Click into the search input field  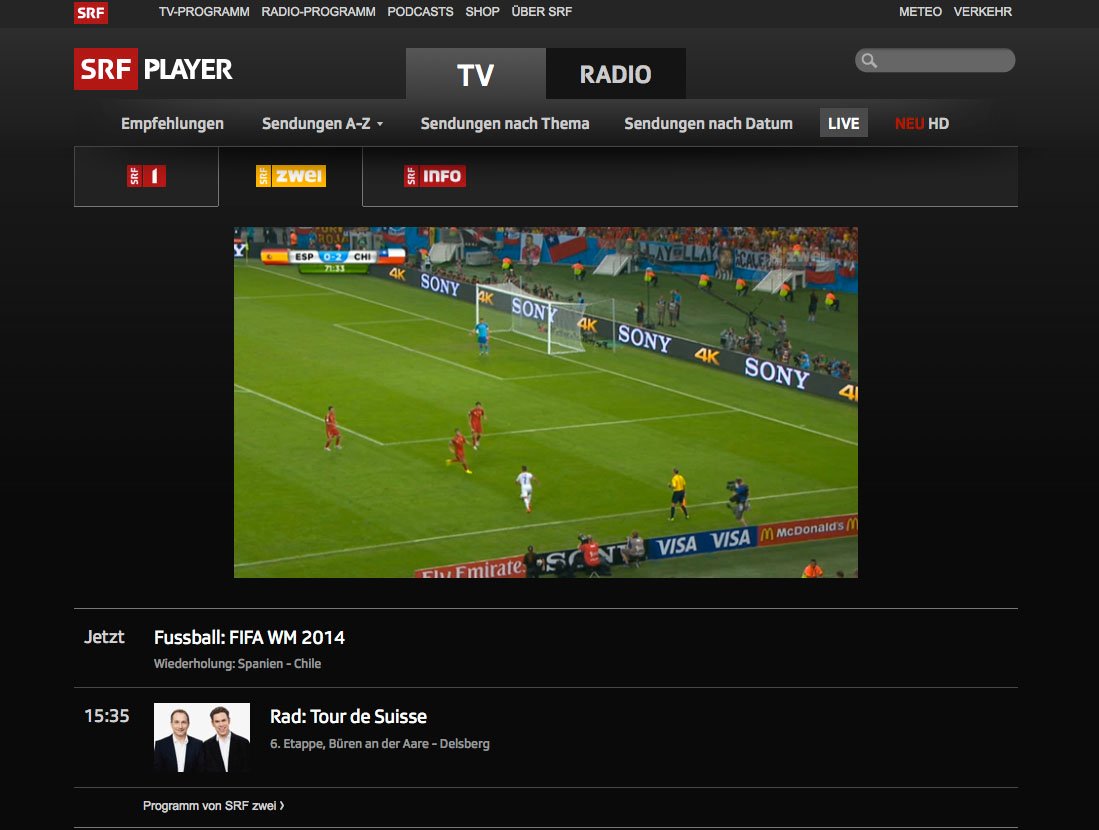pyautogui.click(x=935, y=60)
